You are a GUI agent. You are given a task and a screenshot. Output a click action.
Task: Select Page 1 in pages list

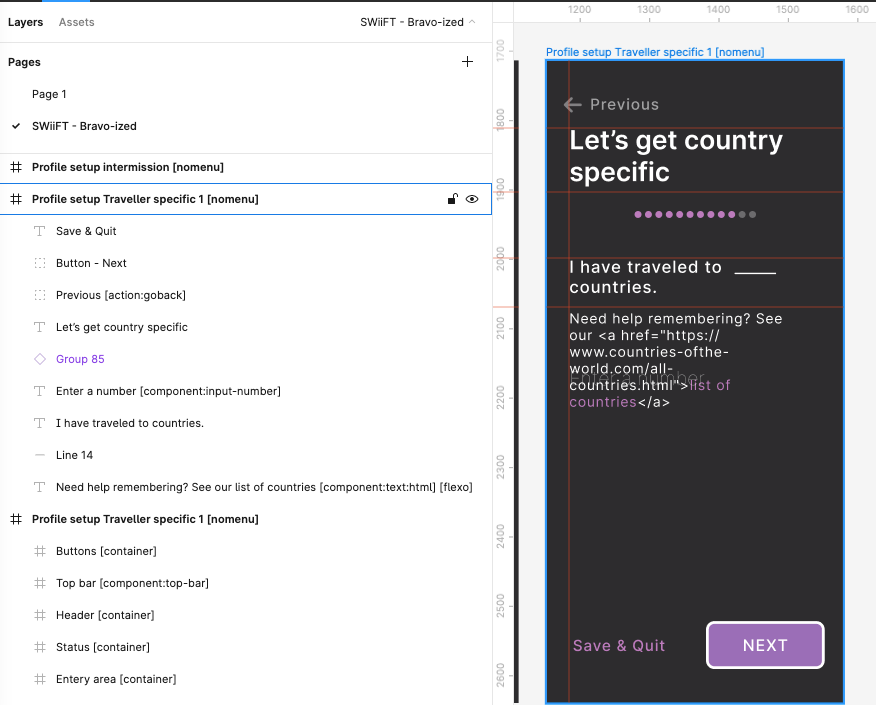tap(49, 94)
